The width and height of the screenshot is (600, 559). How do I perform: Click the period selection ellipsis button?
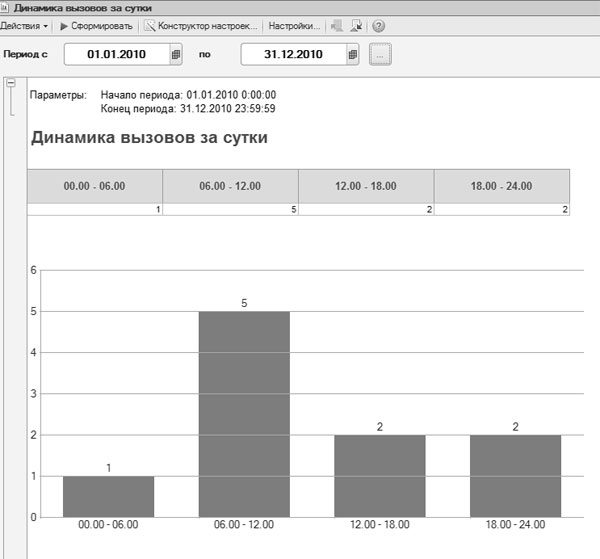pyautogui.click(x=380, y=54)
